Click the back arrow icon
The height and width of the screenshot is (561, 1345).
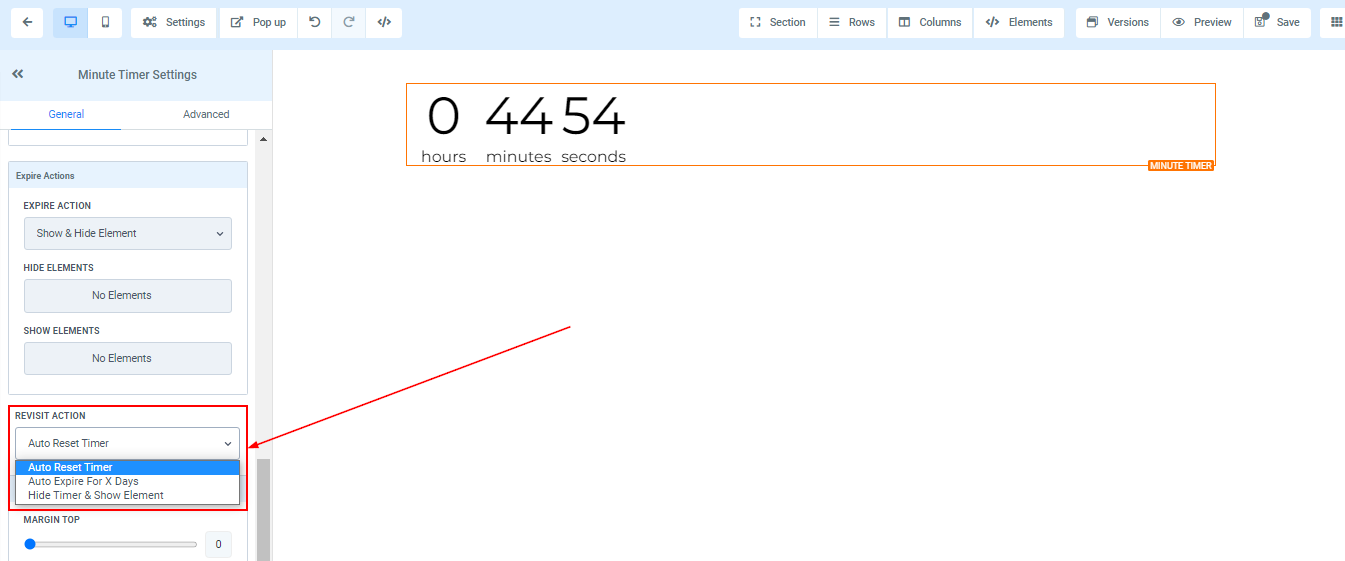[x=27, y=22]
